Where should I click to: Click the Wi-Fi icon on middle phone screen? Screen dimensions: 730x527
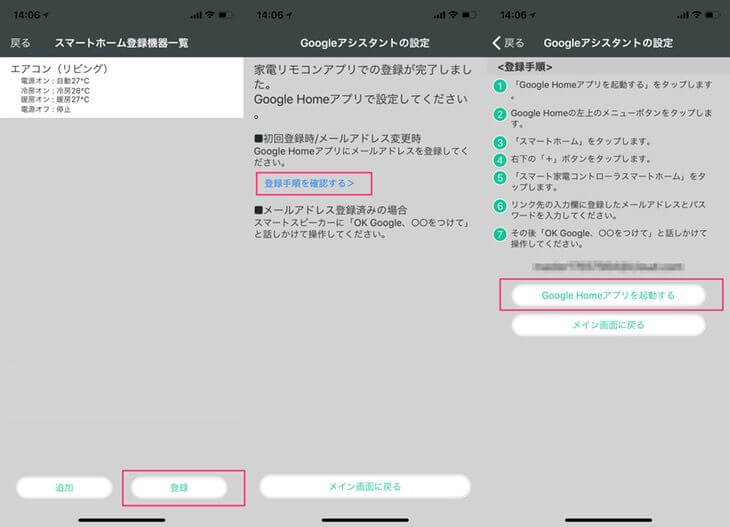453,15
